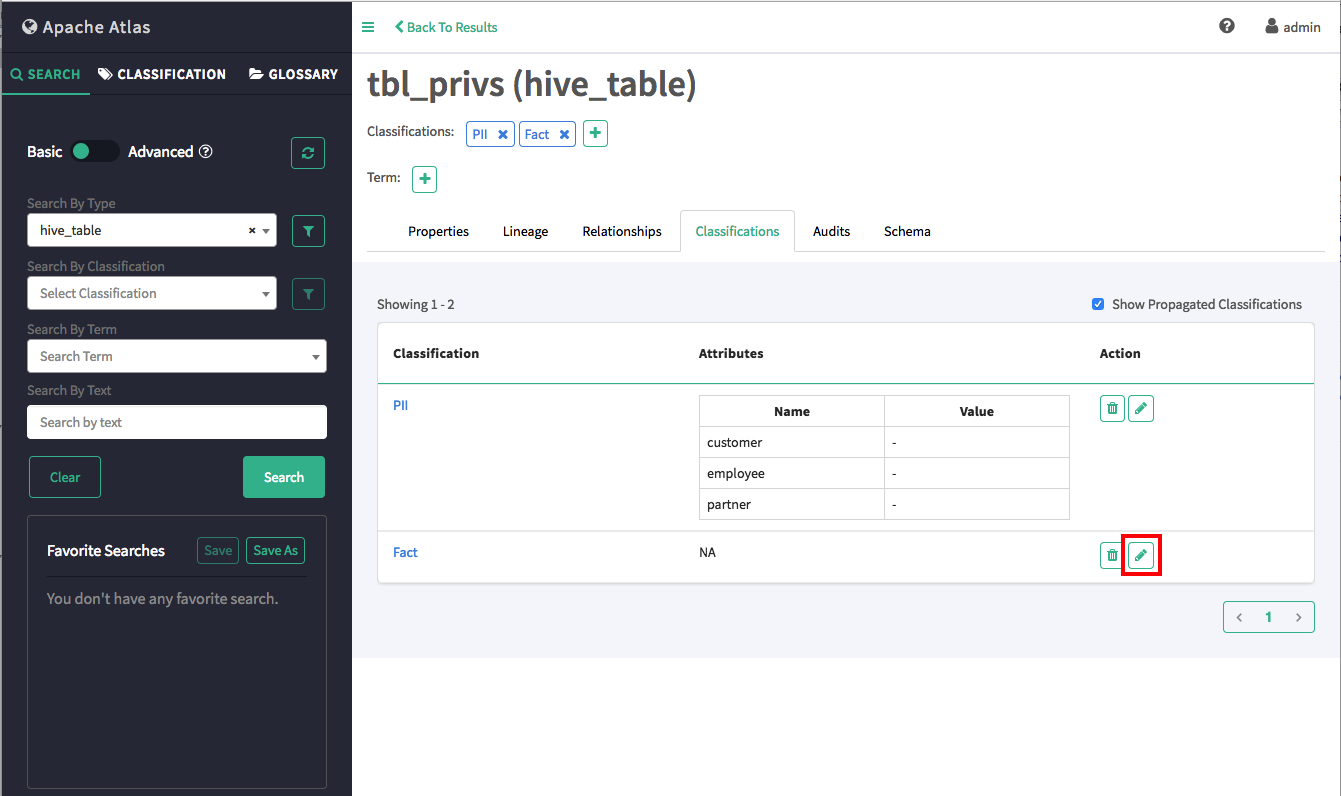Click the hamburger menu icon to toggle sidebar
1341x796 pixels.
pos(368,27)
